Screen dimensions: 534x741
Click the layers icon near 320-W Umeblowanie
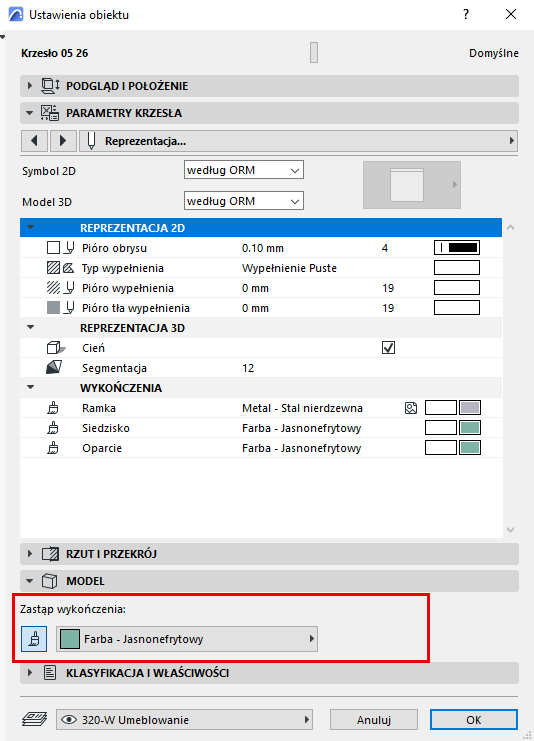[34, 720]
